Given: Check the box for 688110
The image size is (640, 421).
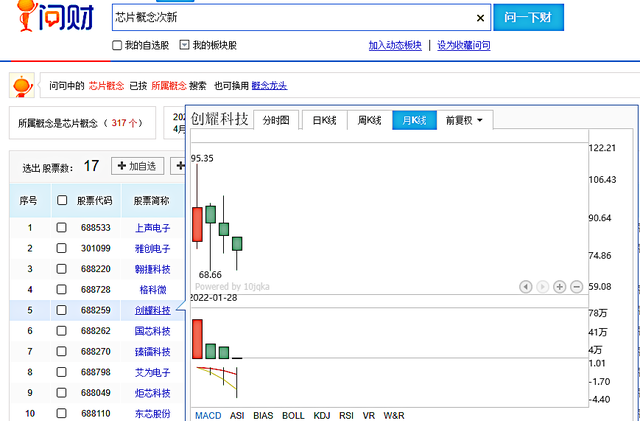Looking at the screenshot, I should [61, 413].
